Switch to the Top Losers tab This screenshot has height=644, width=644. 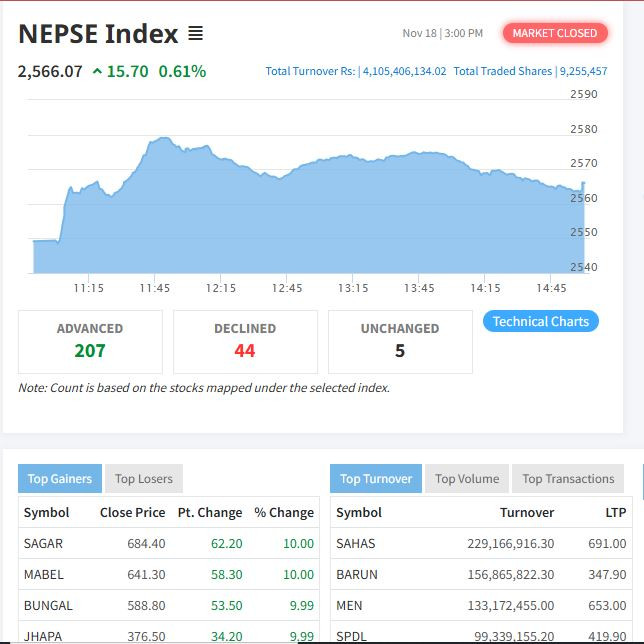click(143, 479)
